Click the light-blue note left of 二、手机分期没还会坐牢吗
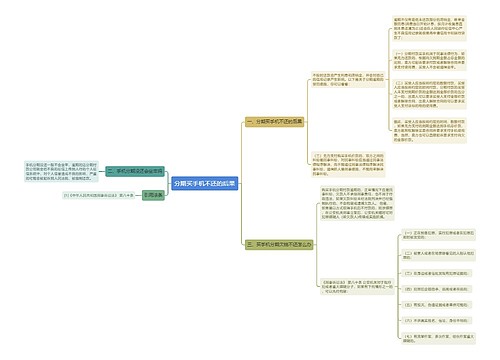500x360 pixels. click(61, 171)
